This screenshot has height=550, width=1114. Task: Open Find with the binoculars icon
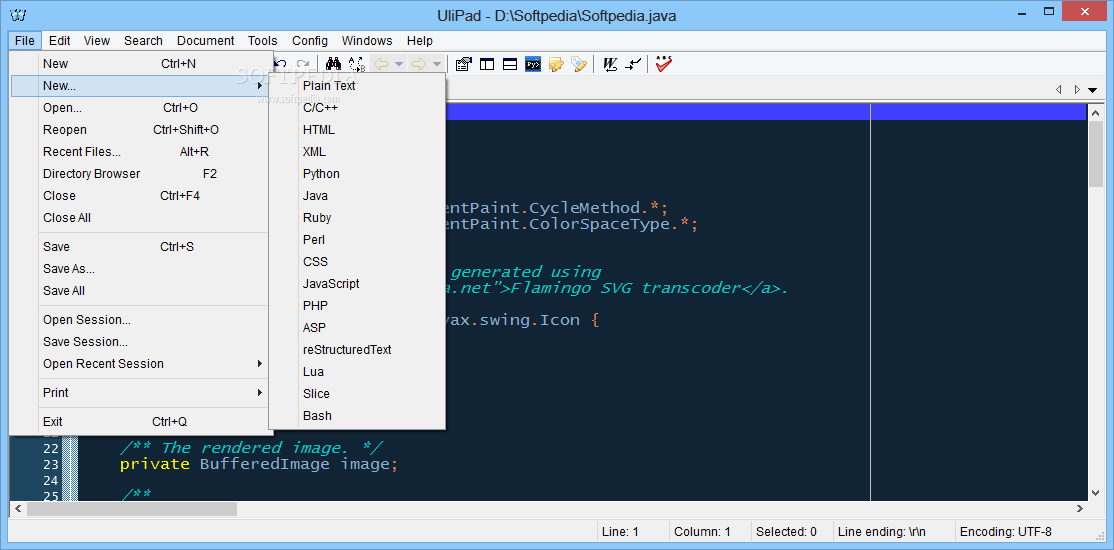[x=333, y=64]
